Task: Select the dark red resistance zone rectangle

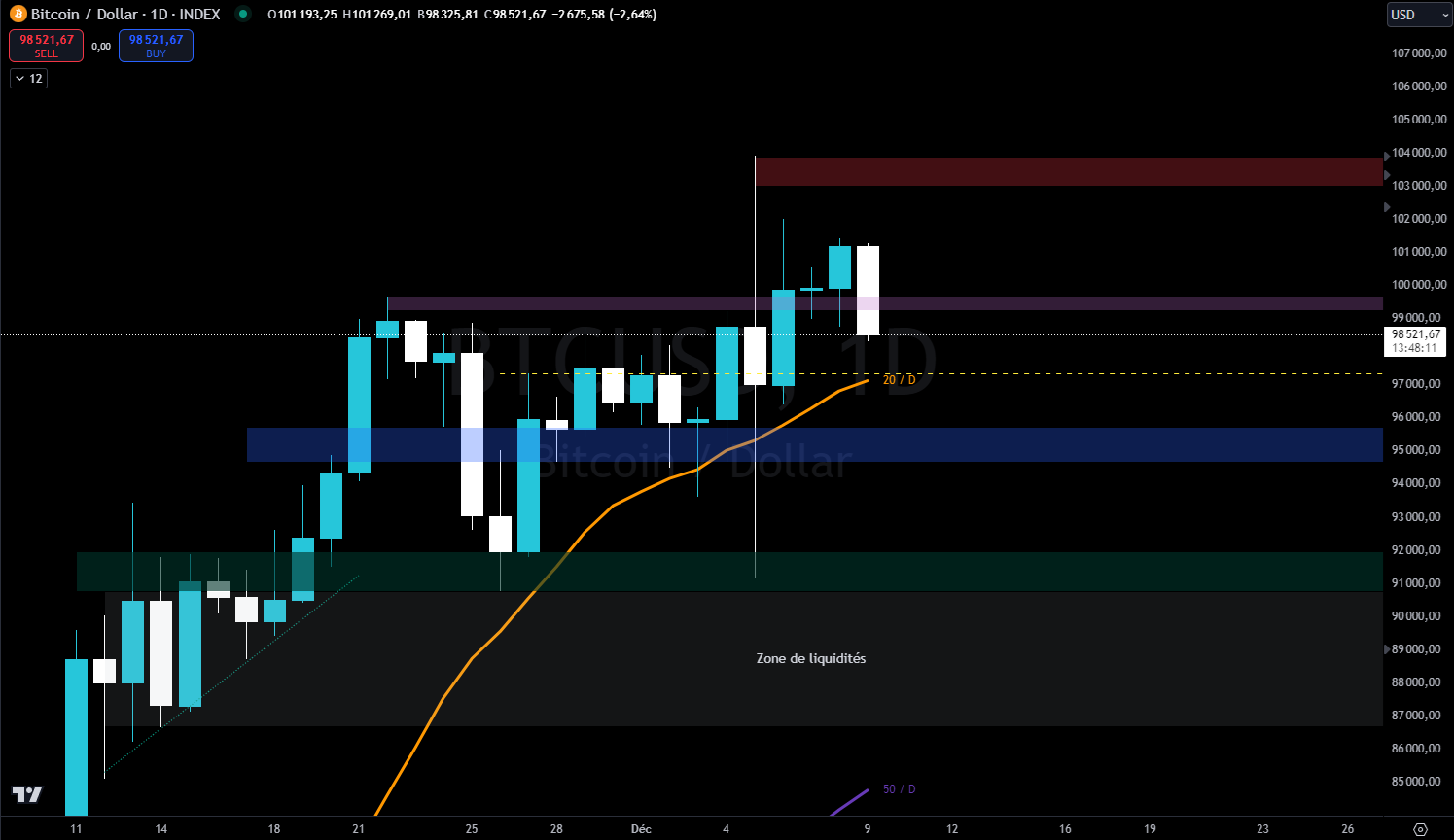Action: (1070, 172)
